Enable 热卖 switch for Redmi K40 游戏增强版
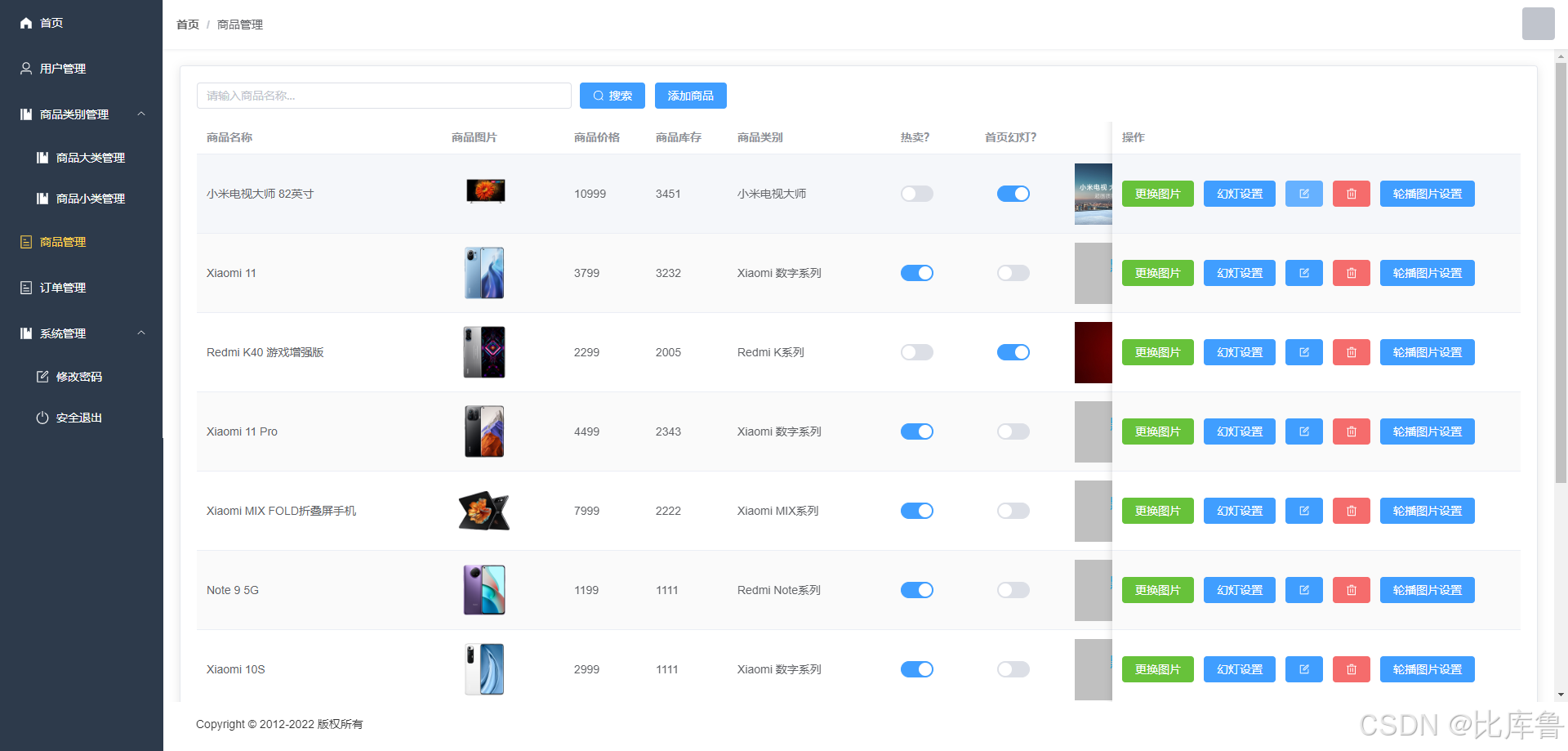This screenshot has height=751, width=1568. [x=916, y=352]
